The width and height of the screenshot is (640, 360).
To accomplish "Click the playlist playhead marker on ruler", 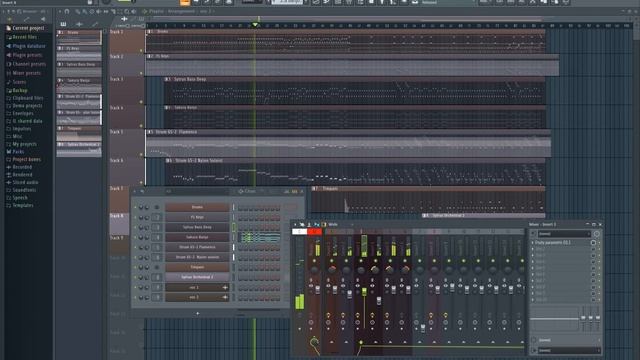I will click(255, 25).
